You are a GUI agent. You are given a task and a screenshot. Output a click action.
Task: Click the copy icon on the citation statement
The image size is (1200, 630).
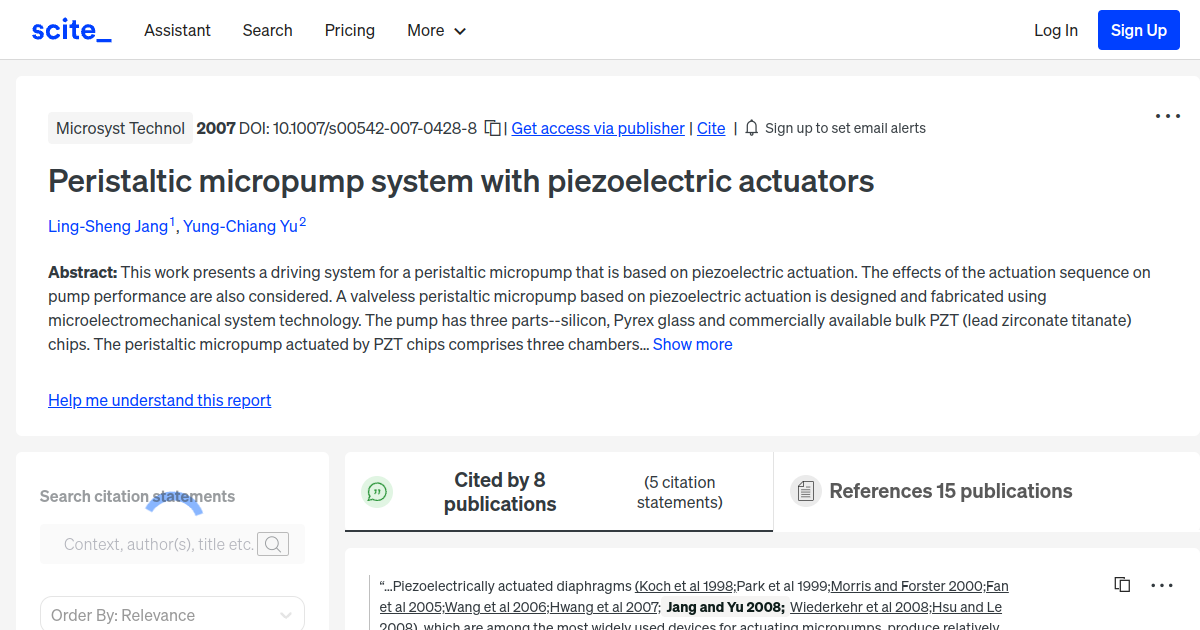click(x=1121, y=584)
